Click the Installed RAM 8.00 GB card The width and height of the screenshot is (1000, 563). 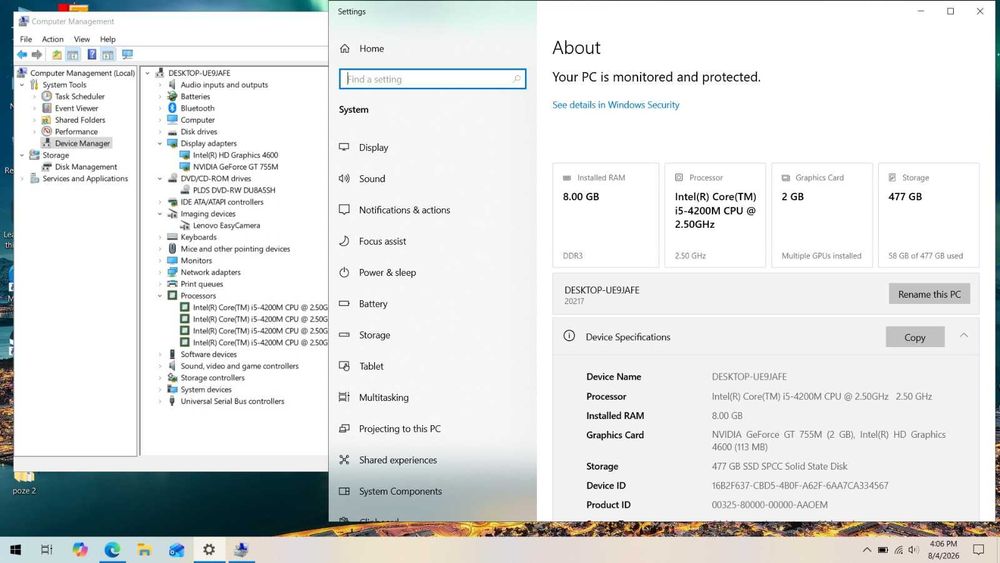click(x=605, y=215)
